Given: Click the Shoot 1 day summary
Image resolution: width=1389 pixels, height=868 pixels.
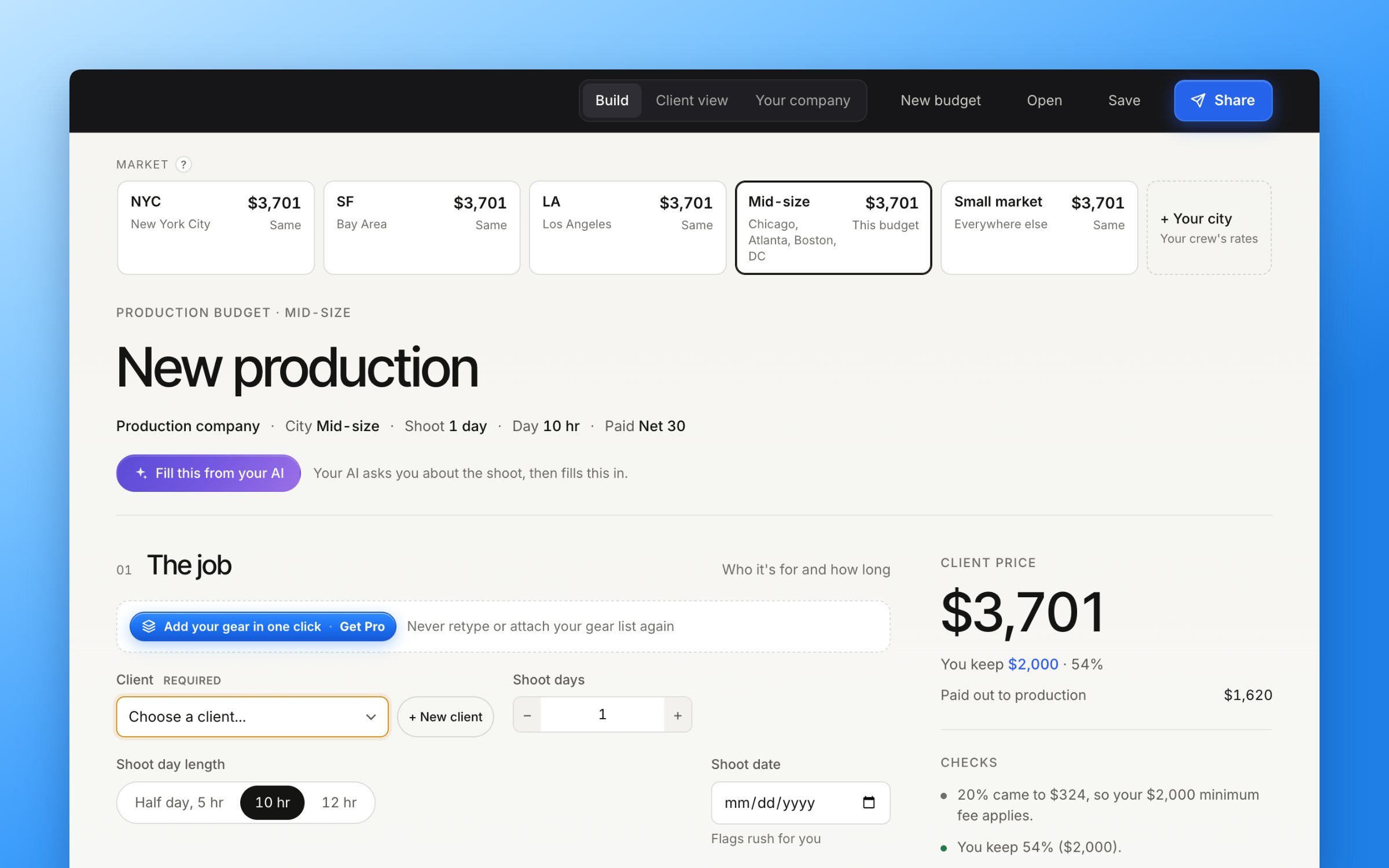Looking at the screenshot, I should 446,426.
